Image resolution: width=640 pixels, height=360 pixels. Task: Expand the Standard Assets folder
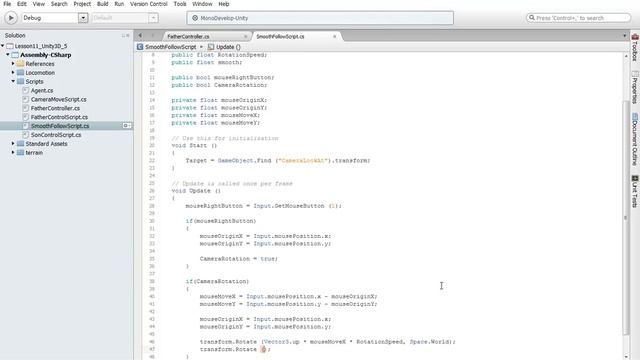[13, 144]
